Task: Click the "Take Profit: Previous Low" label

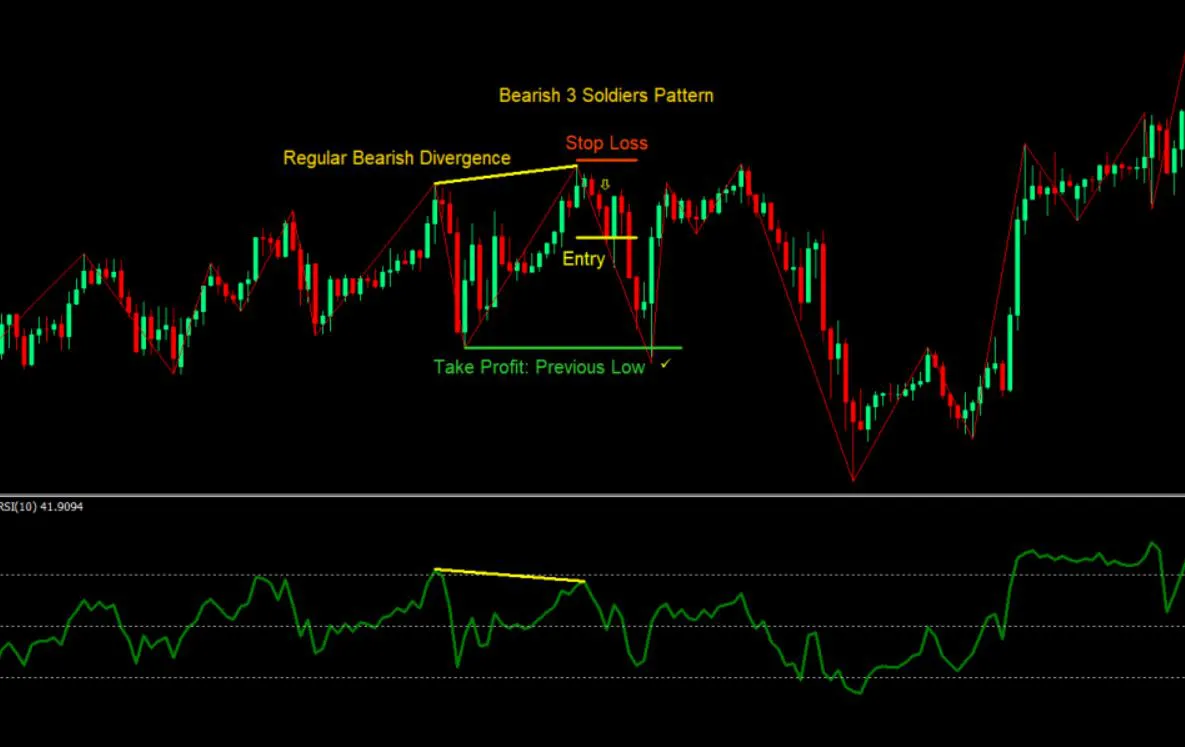Action: [x=539, y=367]
